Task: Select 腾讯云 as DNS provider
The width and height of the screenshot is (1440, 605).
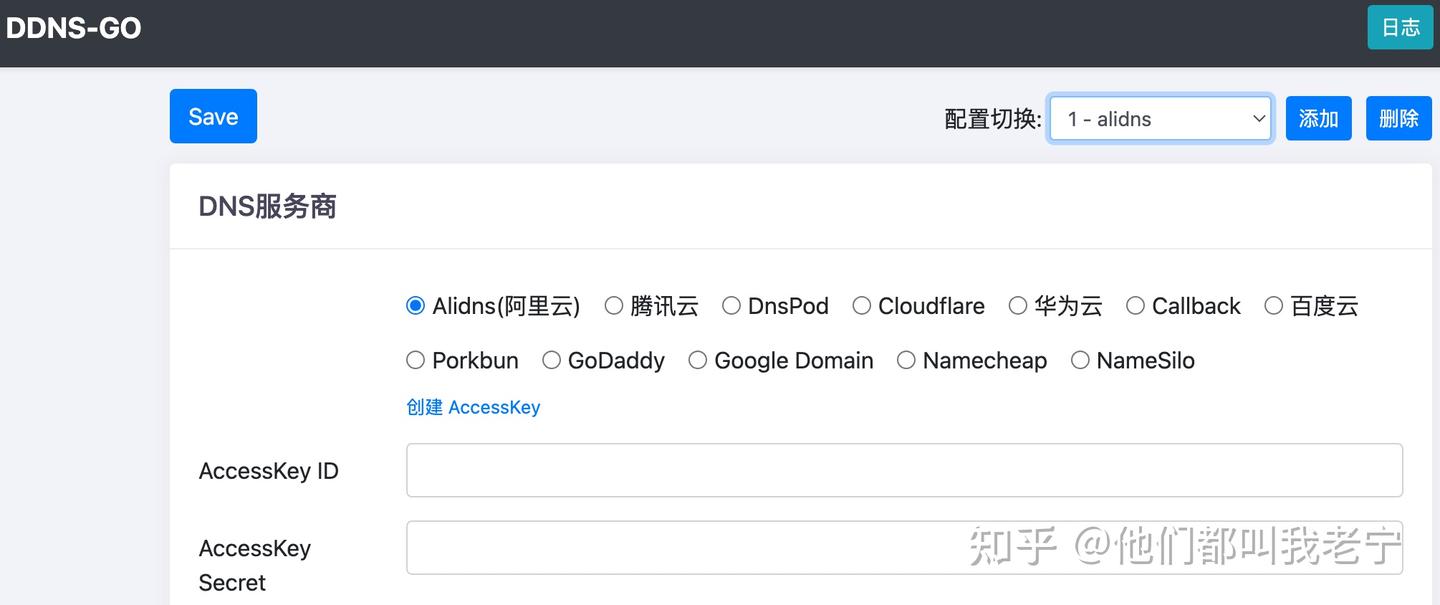Action: (614, 306)
